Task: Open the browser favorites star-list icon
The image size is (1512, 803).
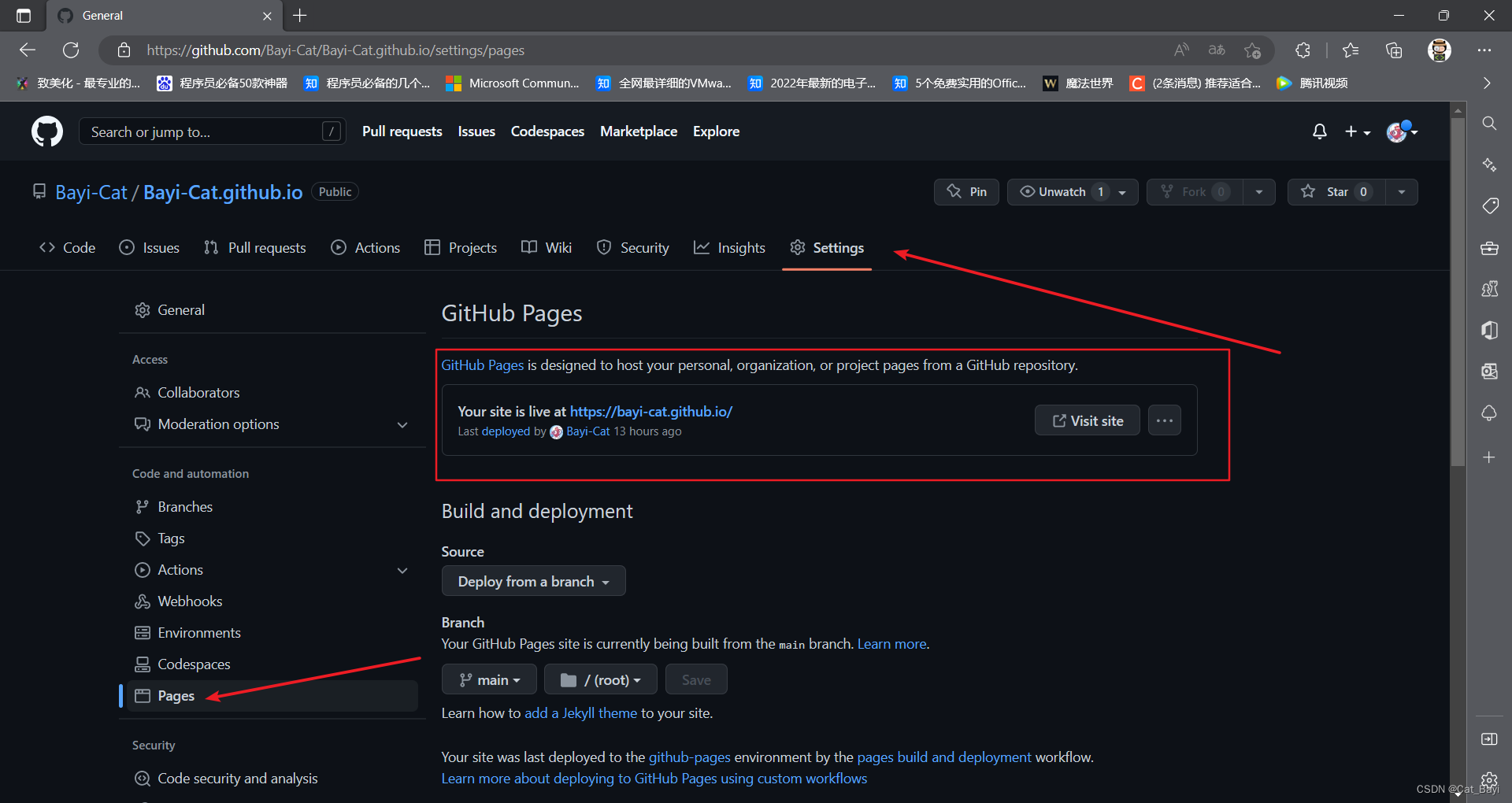Action: coord(1351,50)
